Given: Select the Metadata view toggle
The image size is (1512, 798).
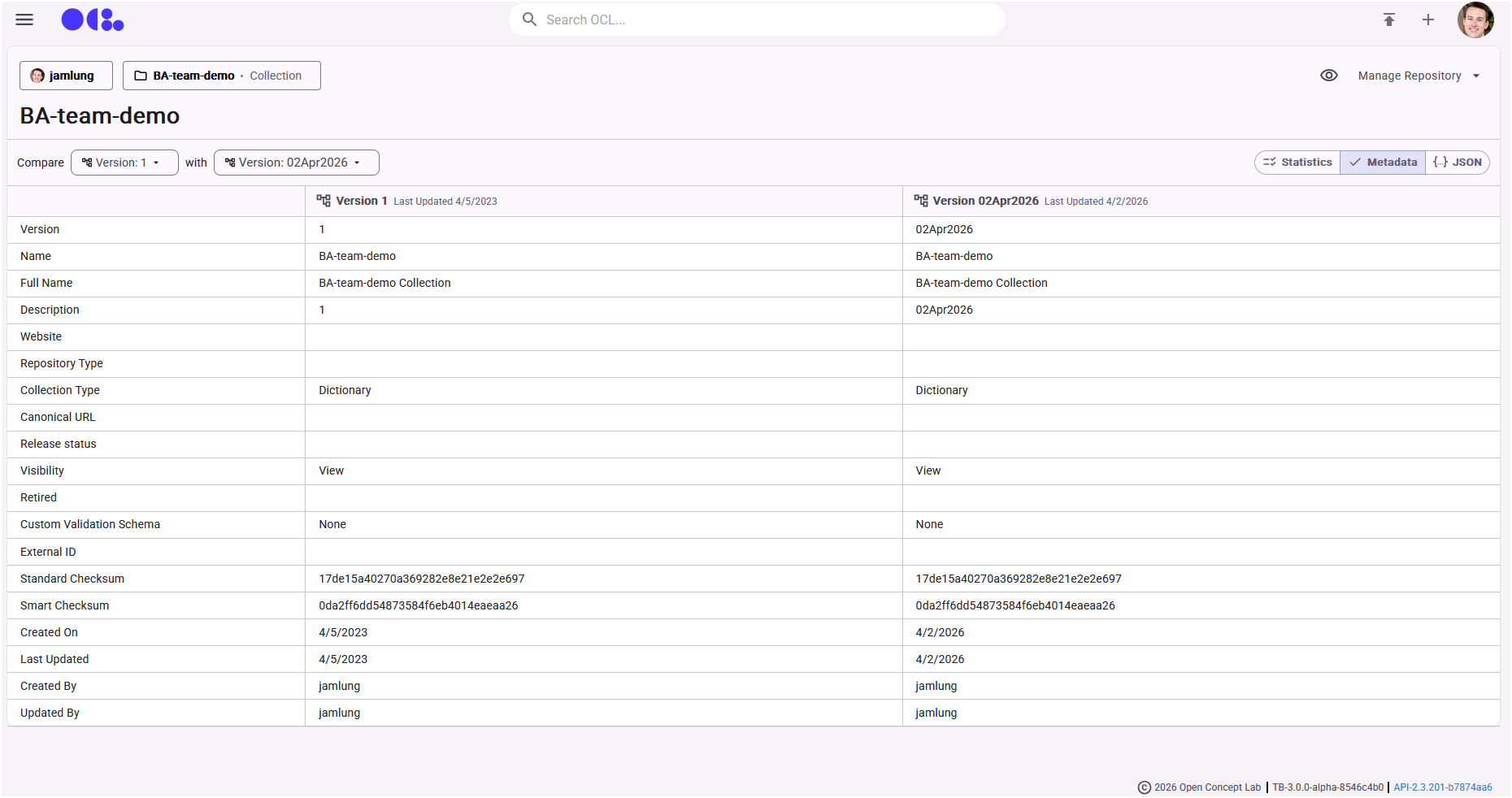Looking at the screenshot, I should click(x=1383, y=163).
